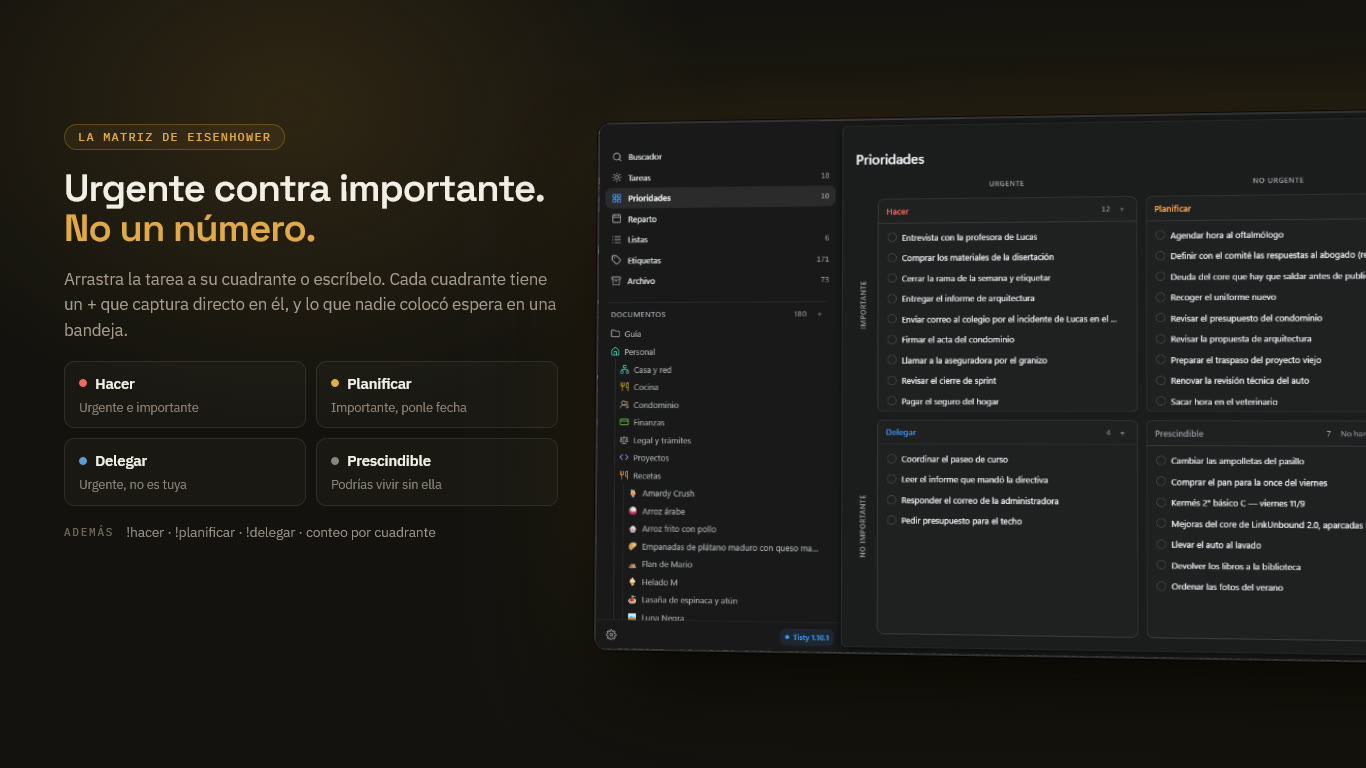Click the Tareas sun icon

(617, 177)
